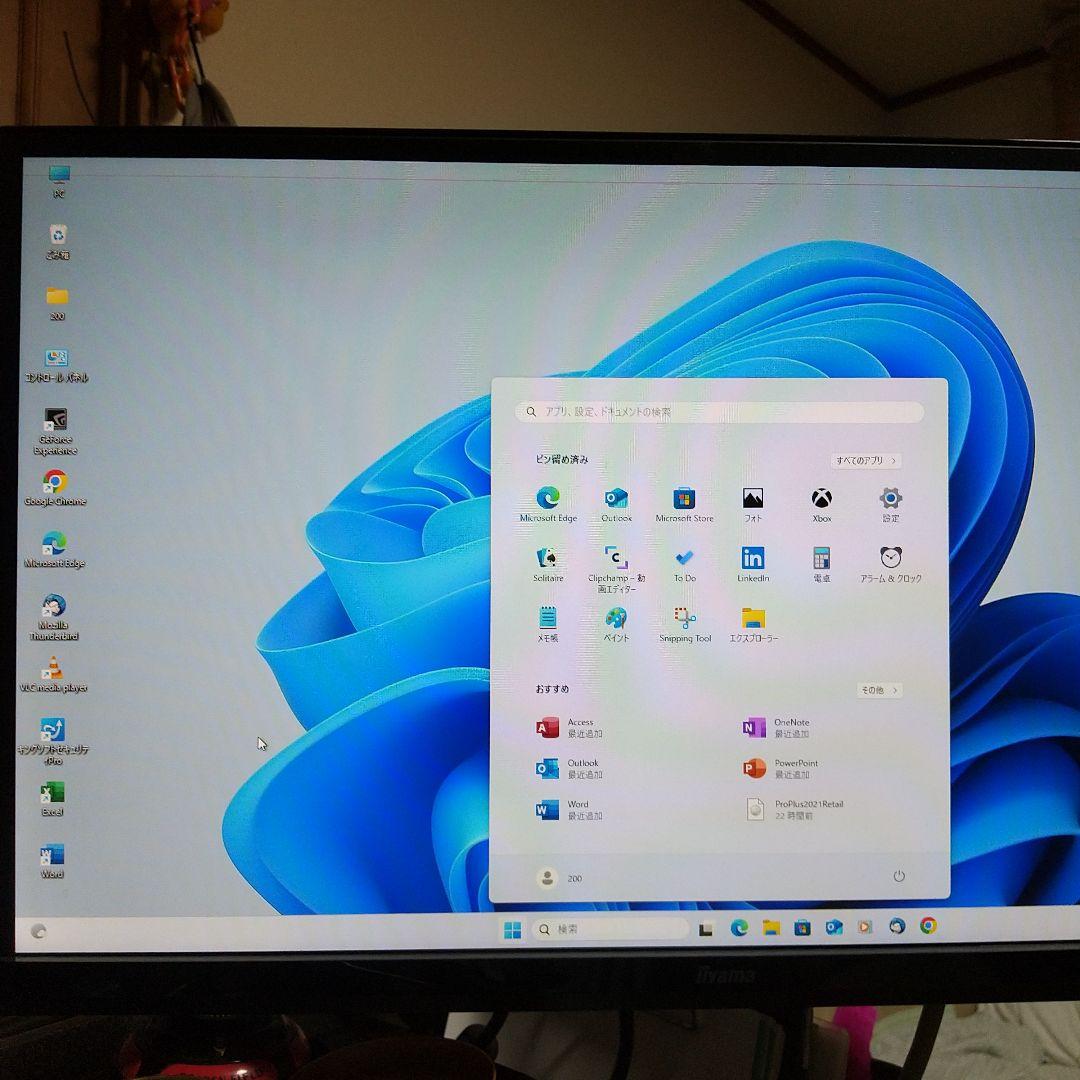Open Clipchamp video editor pinned app
This screenshot has width=1080, height=1080.
(x=616, y=569)
